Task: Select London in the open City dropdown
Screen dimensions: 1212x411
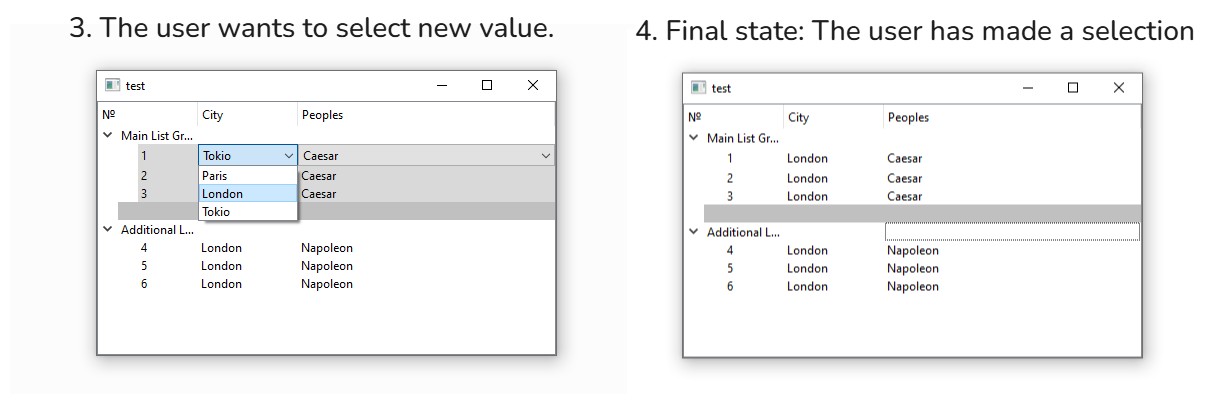Action: 248,194
